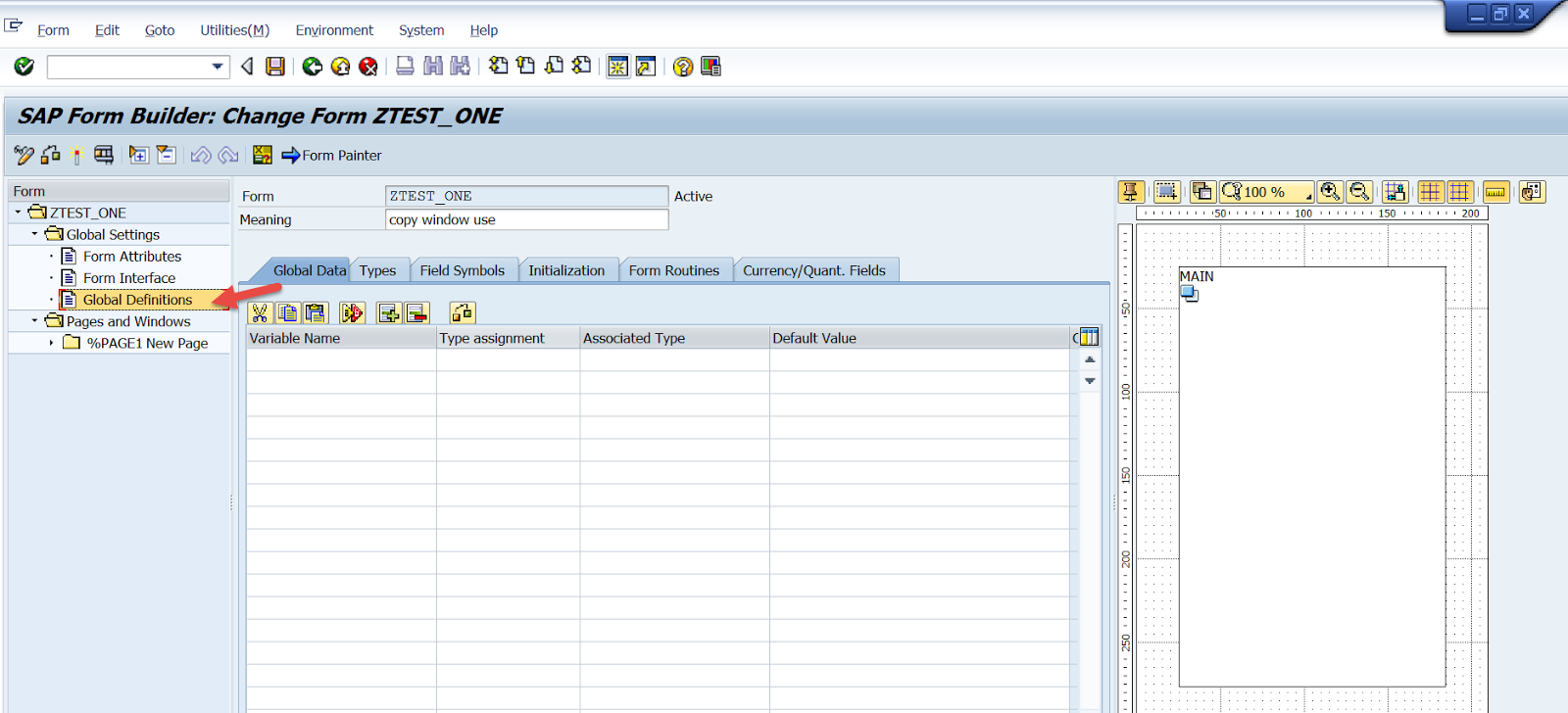The image size is (1568, 713).
Task: Toggle the first grid icon in layout toolbar
Action: coord(1431,192)
